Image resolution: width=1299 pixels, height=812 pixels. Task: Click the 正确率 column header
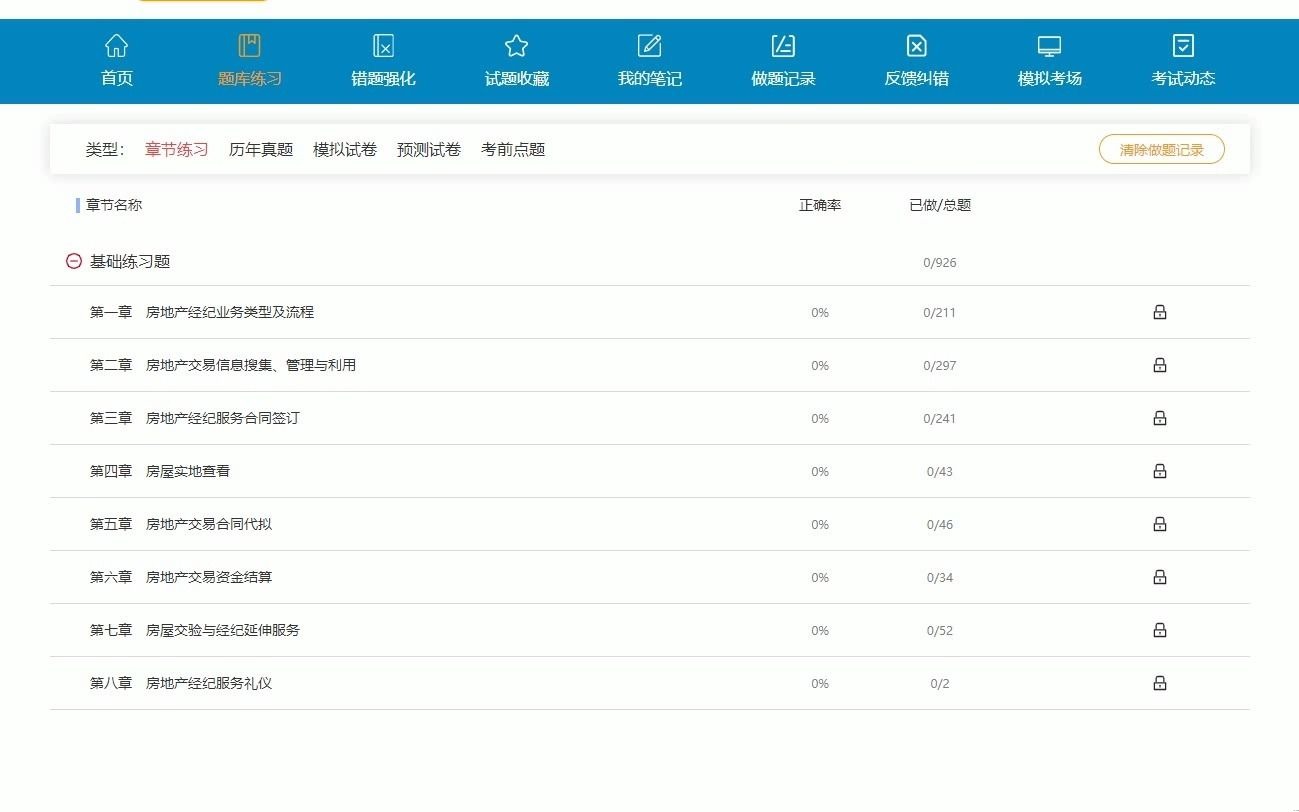tap(820, 205)
